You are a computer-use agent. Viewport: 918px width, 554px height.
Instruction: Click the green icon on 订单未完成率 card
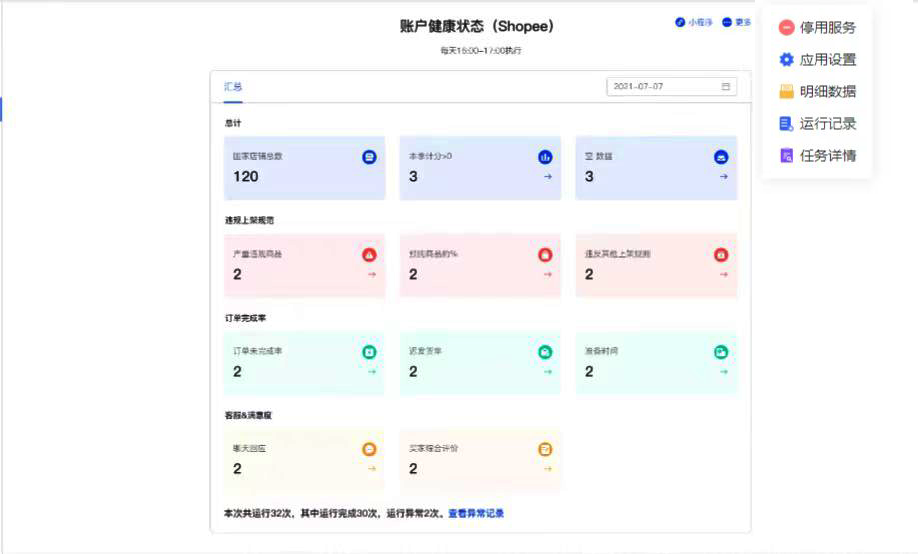click(x=369, y=352)
